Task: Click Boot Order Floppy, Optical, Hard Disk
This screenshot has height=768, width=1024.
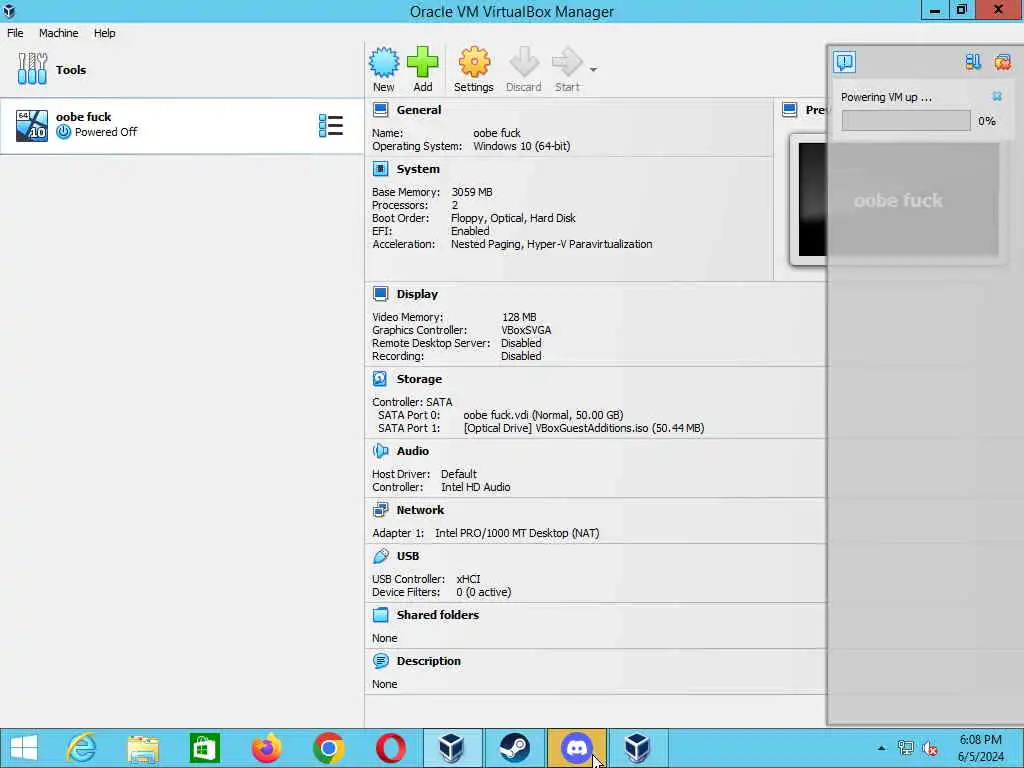Action: coord(513,218)
